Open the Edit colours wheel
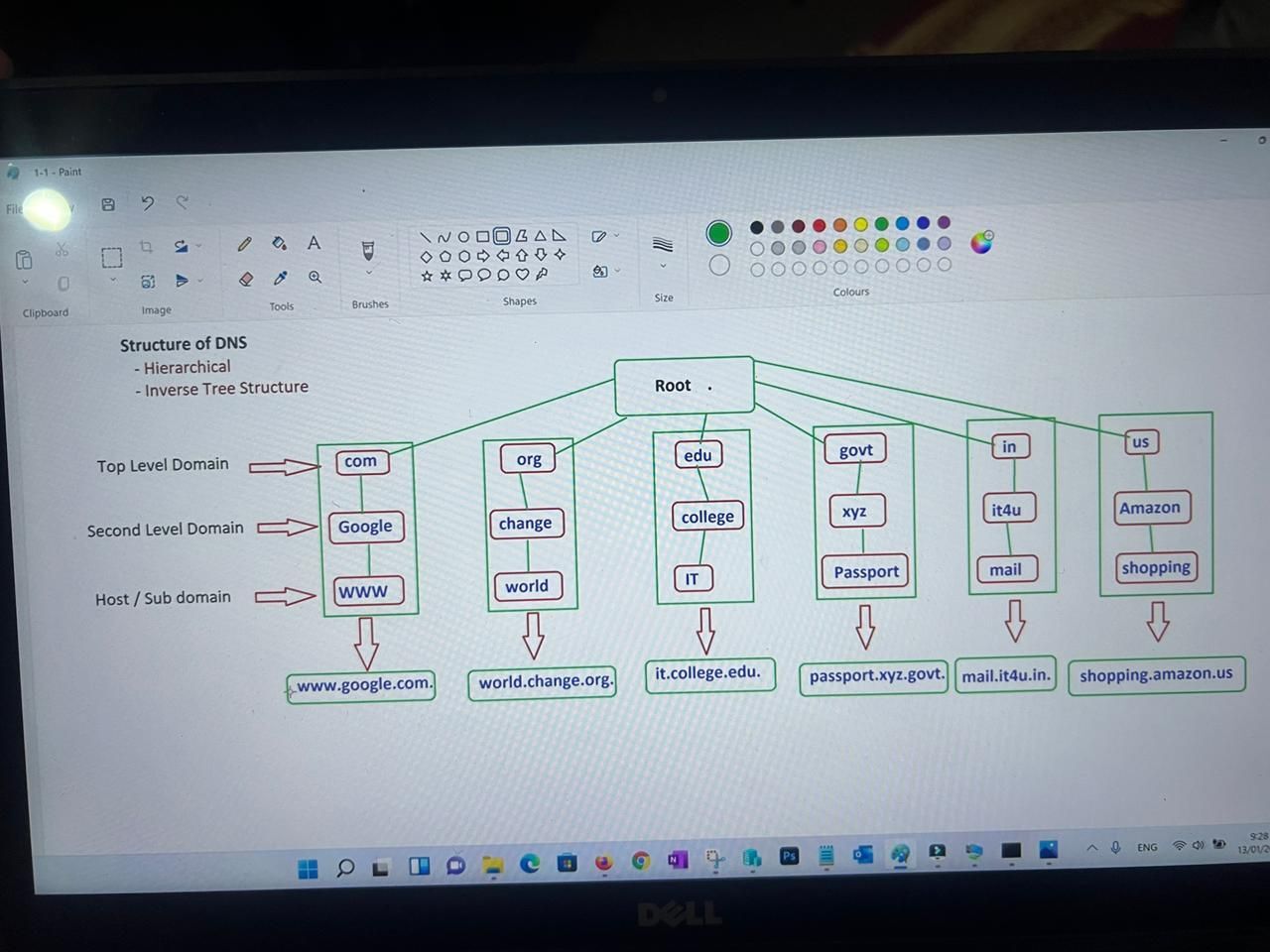The image size is (1270, 952). (x=981, y=242)
